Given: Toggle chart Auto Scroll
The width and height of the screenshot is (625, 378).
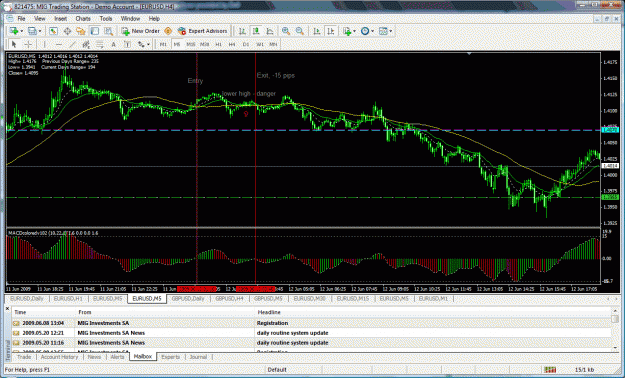Looking at the screenshot, I should click(x=317, y=31).
